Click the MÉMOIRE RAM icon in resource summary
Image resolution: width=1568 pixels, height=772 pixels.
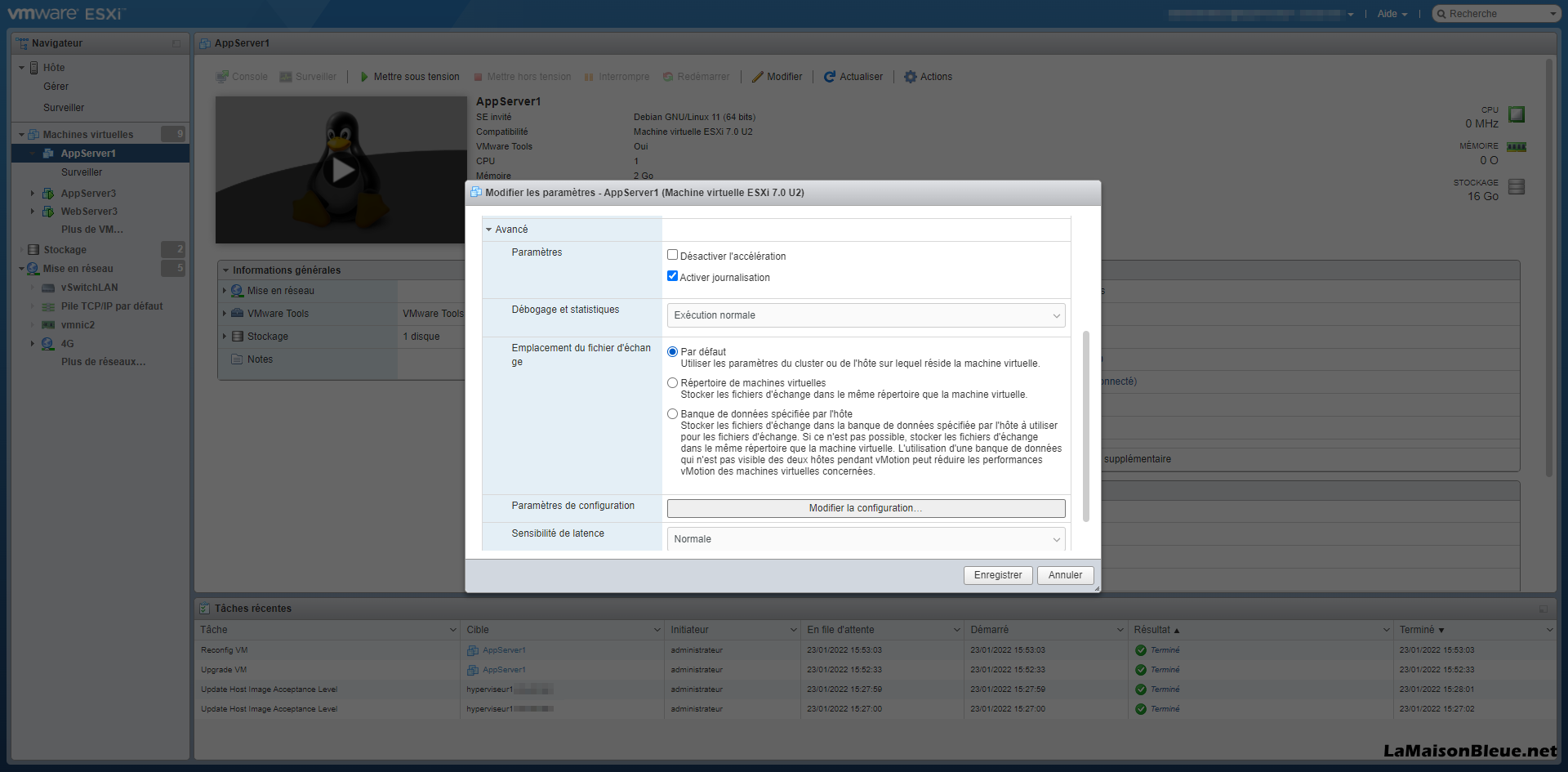[x=1517, y=147]
